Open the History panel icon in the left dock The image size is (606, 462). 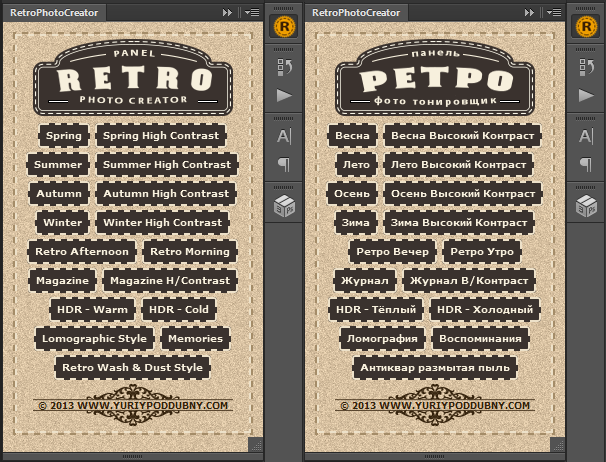point(284,67)
